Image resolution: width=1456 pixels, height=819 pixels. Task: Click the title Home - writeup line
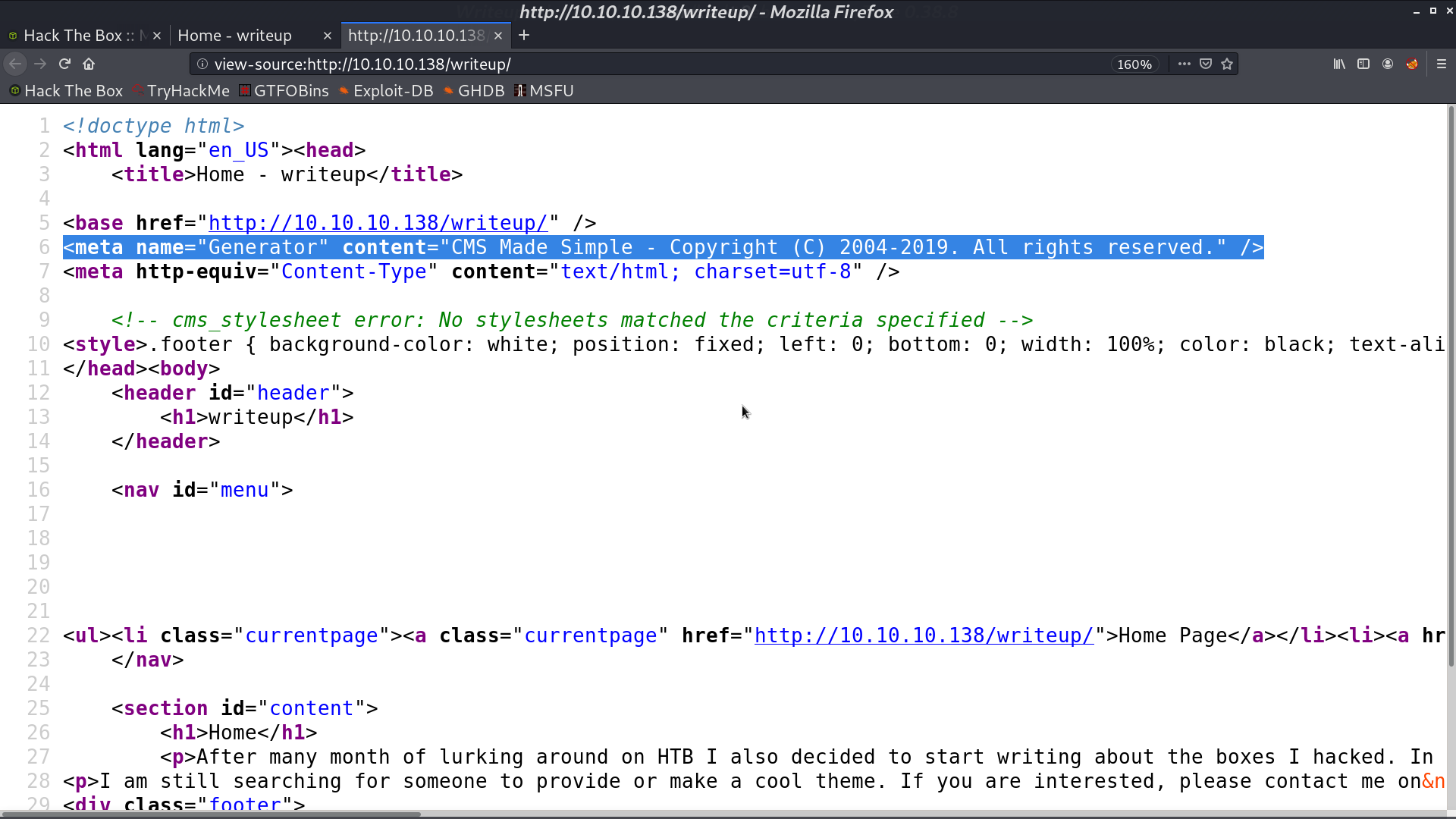click(287, 174)
